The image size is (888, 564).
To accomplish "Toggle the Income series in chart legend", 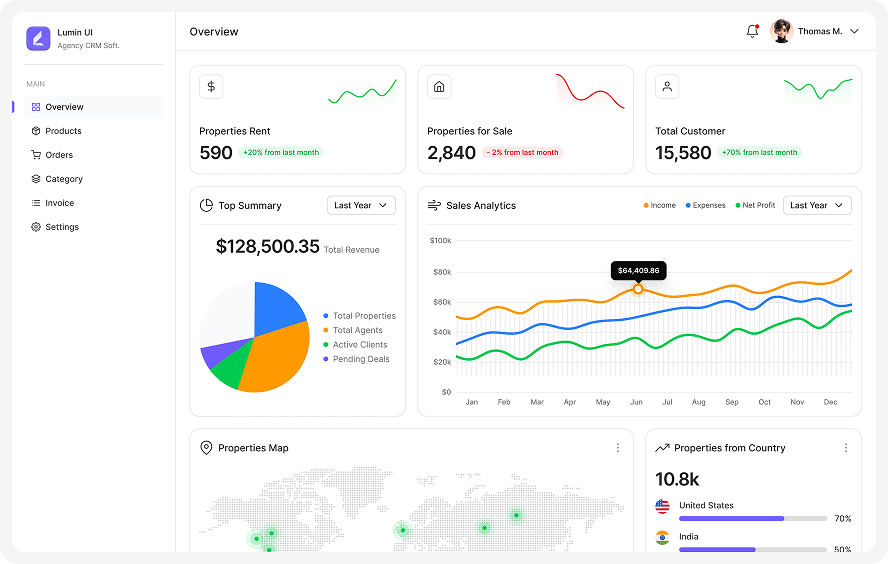I will pos(660,205).
